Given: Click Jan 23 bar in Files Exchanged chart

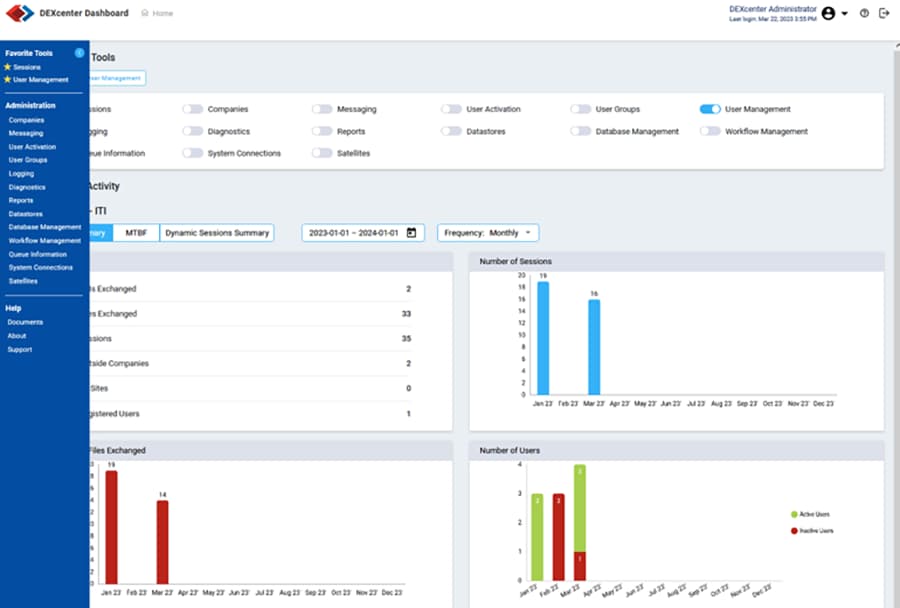Looking at the screenshot, I should [111, 528].
